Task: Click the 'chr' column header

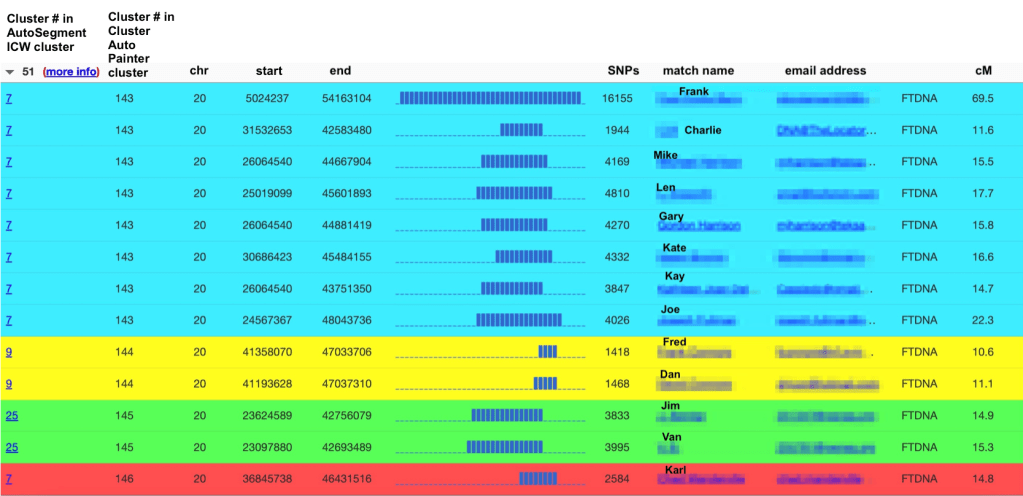Action: tap(199, 71)
